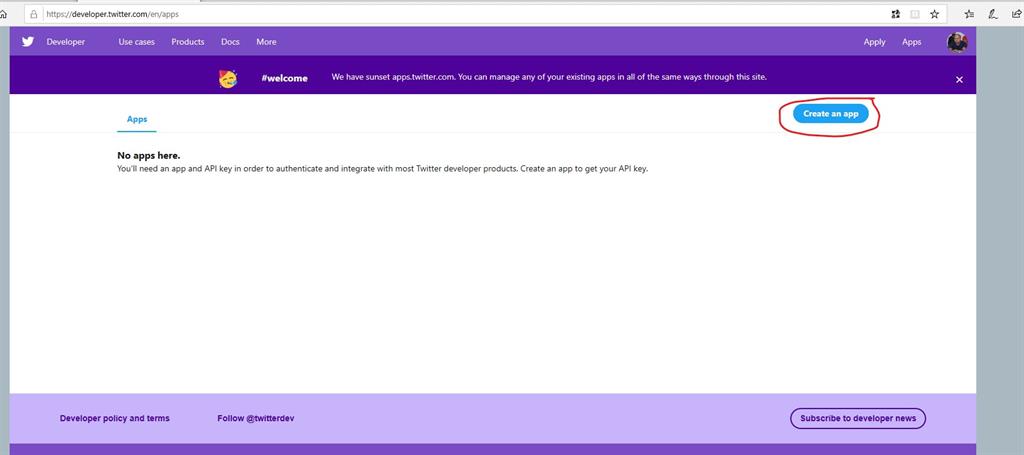Click the browser home icon

[3, 14]
